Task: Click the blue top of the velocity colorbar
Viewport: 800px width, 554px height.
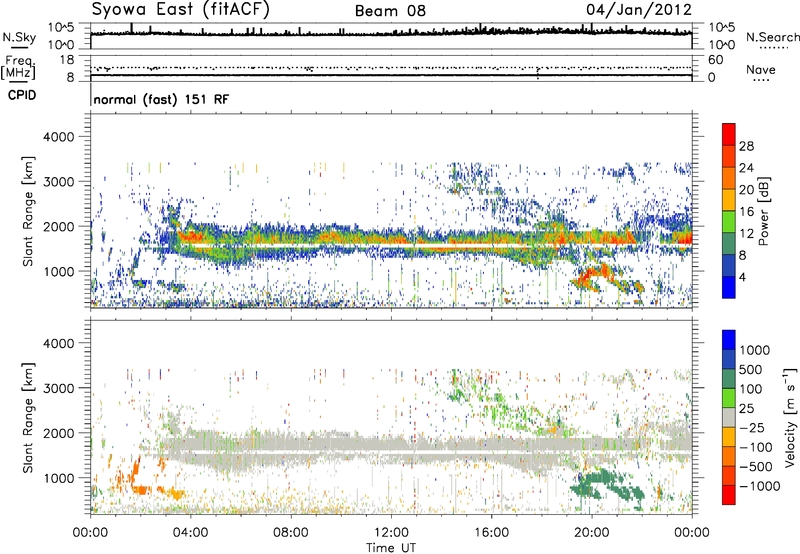Action: (729, 340)
